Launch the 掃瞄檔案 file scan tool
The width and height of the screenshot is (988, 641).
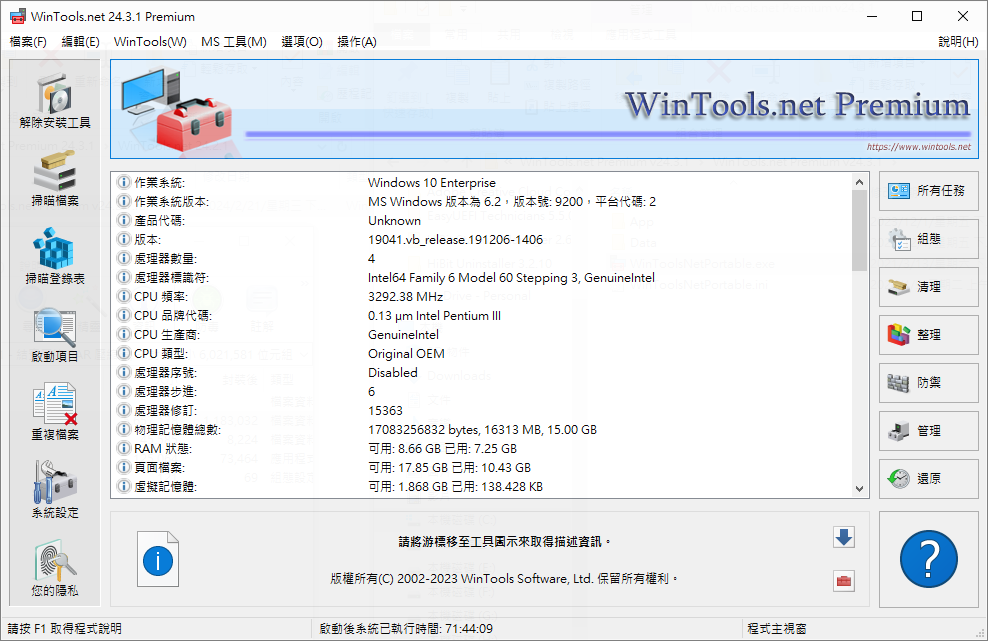55,179
